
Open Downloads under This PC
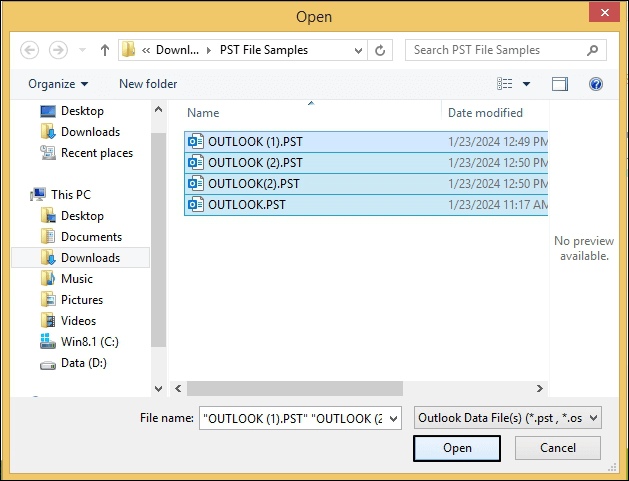click(80, 258)
